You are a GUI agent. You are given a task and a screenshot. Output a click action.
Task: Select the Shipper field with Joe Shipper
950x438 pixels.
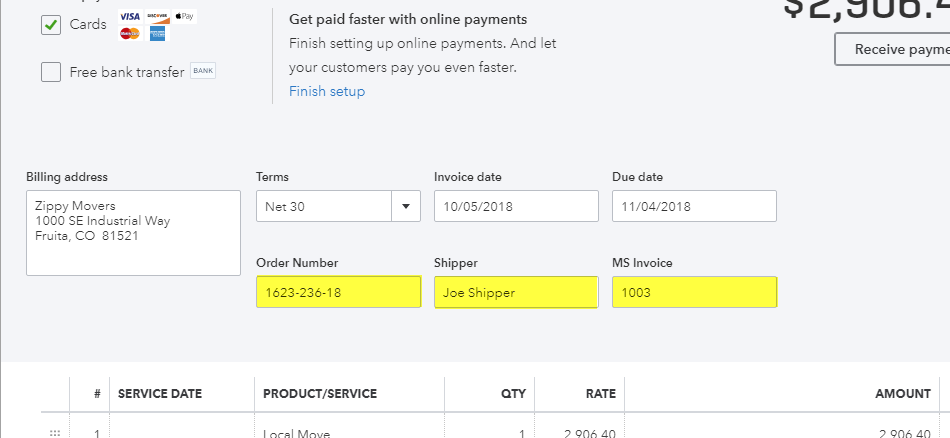pyautogui.click(x=516, y=292)
